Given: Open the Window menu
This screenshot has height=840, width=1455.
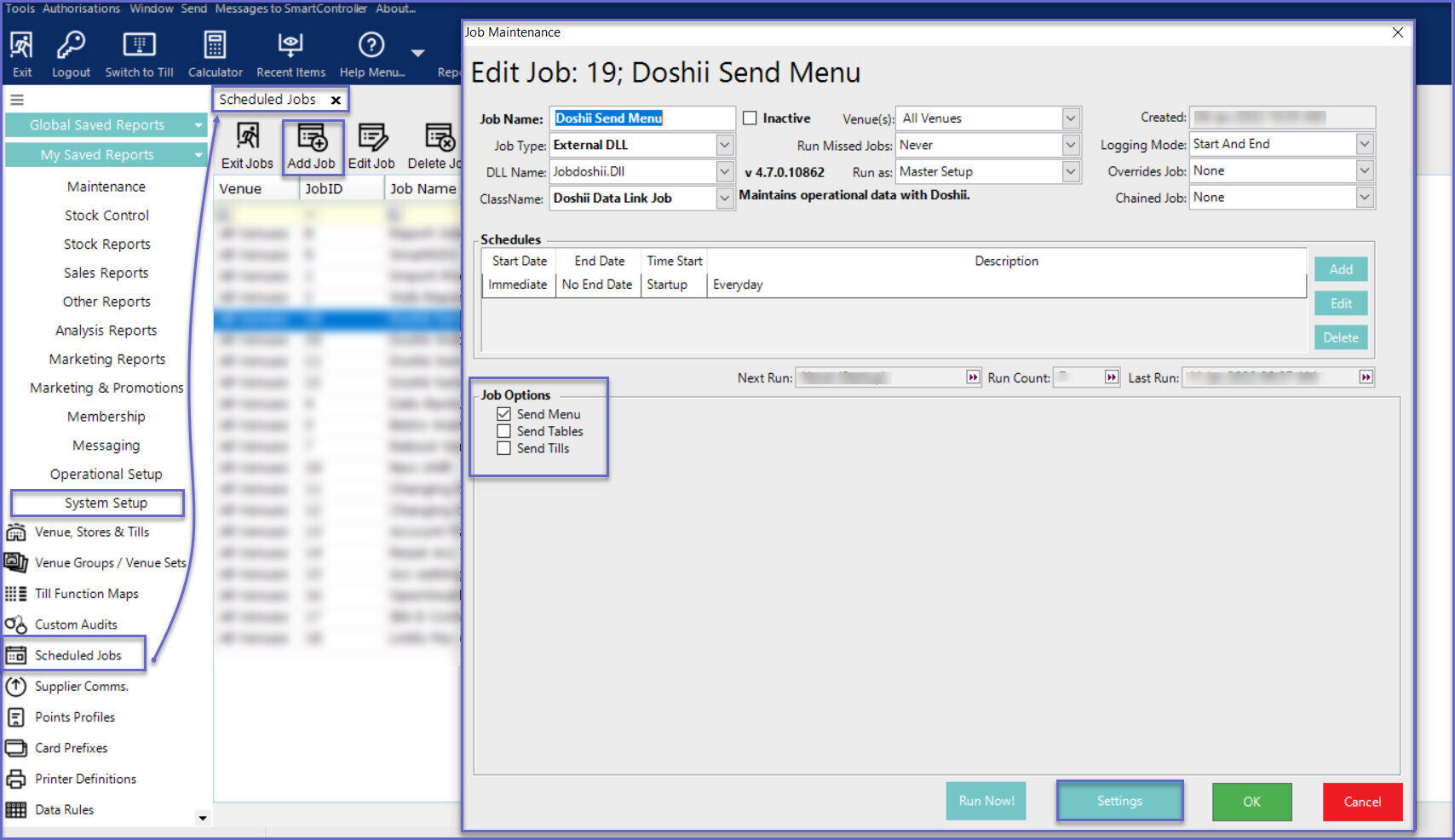Looking at the screenshot, I should coord(152,9).
